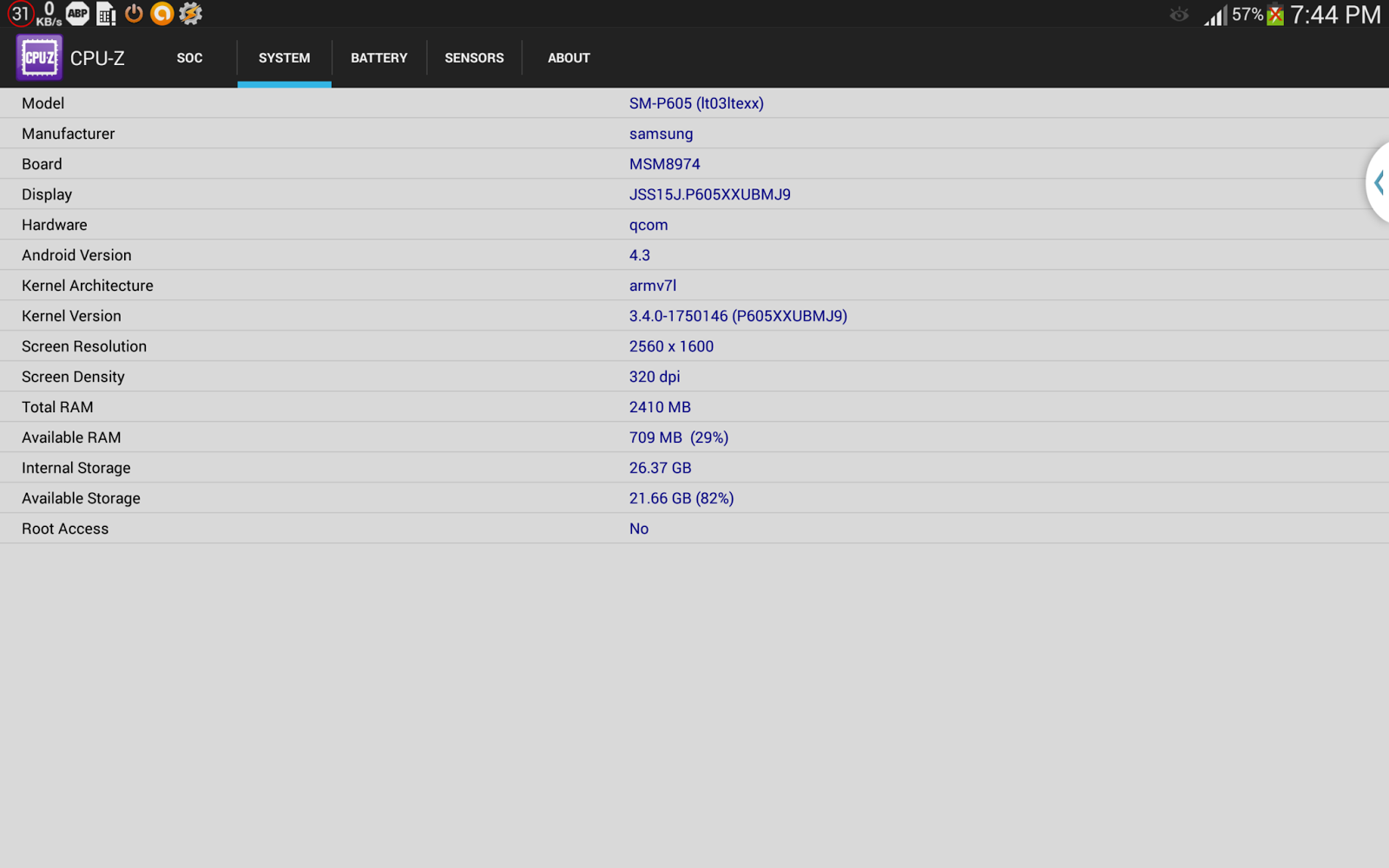1389x868 pixels.
Task: Go to the SENSORS tab
Action: (474, 58)
